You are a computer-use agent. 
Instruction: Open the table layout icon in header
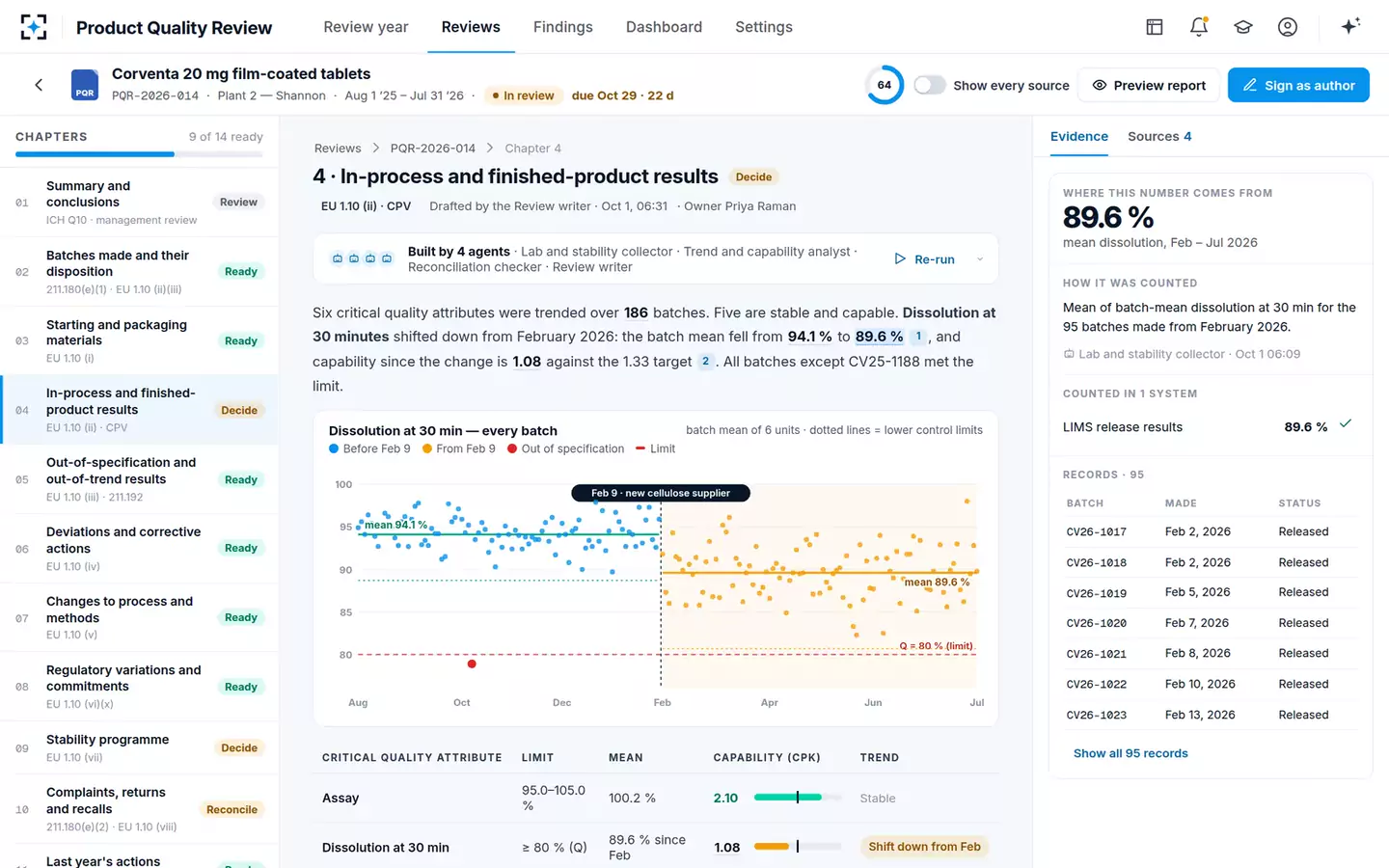(1155, 27)
